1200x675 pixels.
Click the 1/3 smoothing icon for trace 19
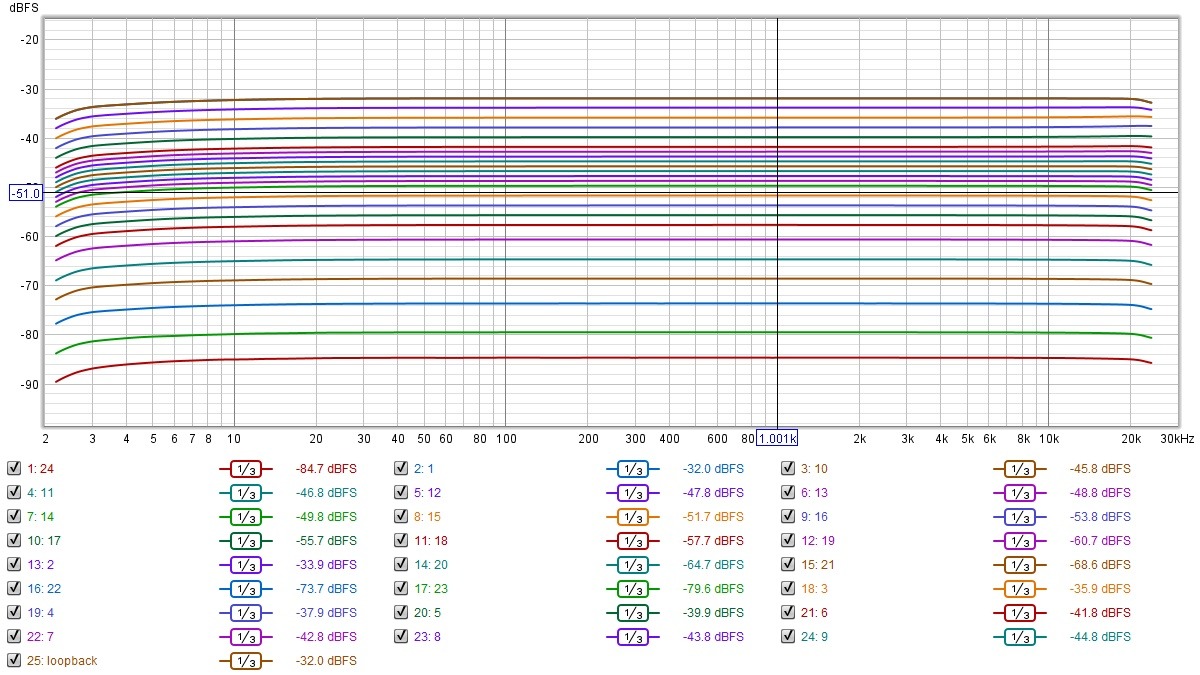(x=1019, y=540)
